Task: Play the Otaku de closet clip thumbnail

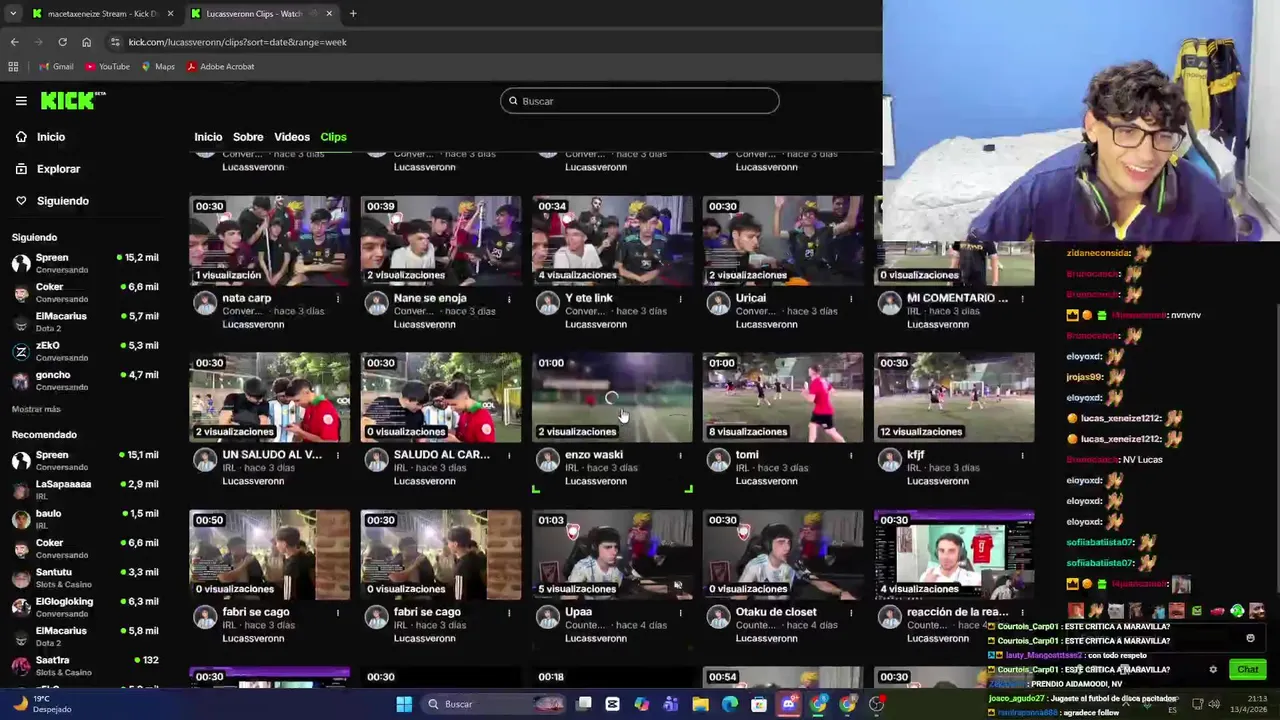Action: [783, 554]
